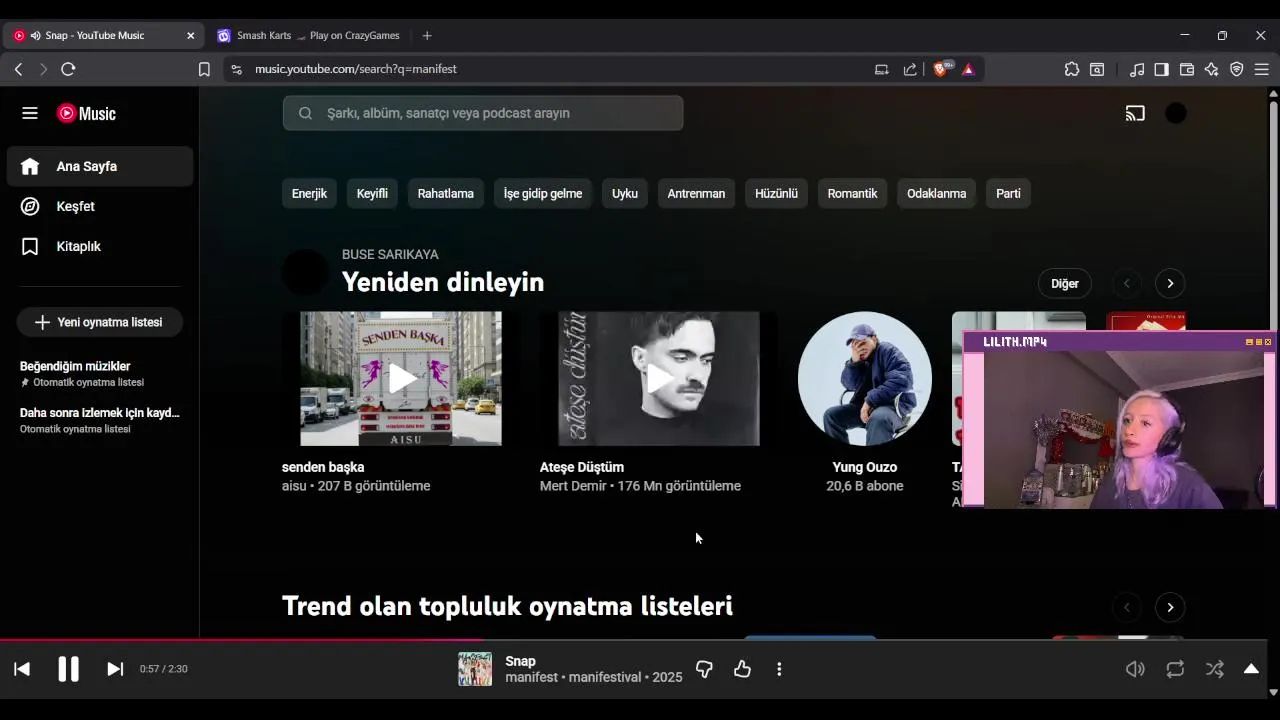Screen dimensions: 1280x720
Task: Open the media control music note icon
Action: 1137,69
